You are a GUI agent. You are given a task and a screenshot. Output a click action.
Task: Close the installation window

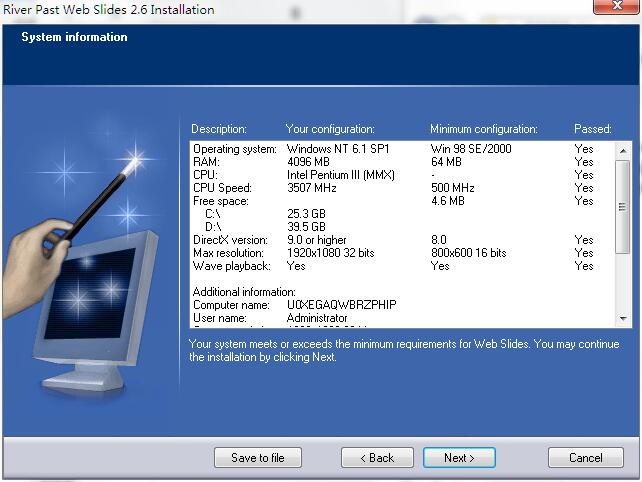coord(617,6)
